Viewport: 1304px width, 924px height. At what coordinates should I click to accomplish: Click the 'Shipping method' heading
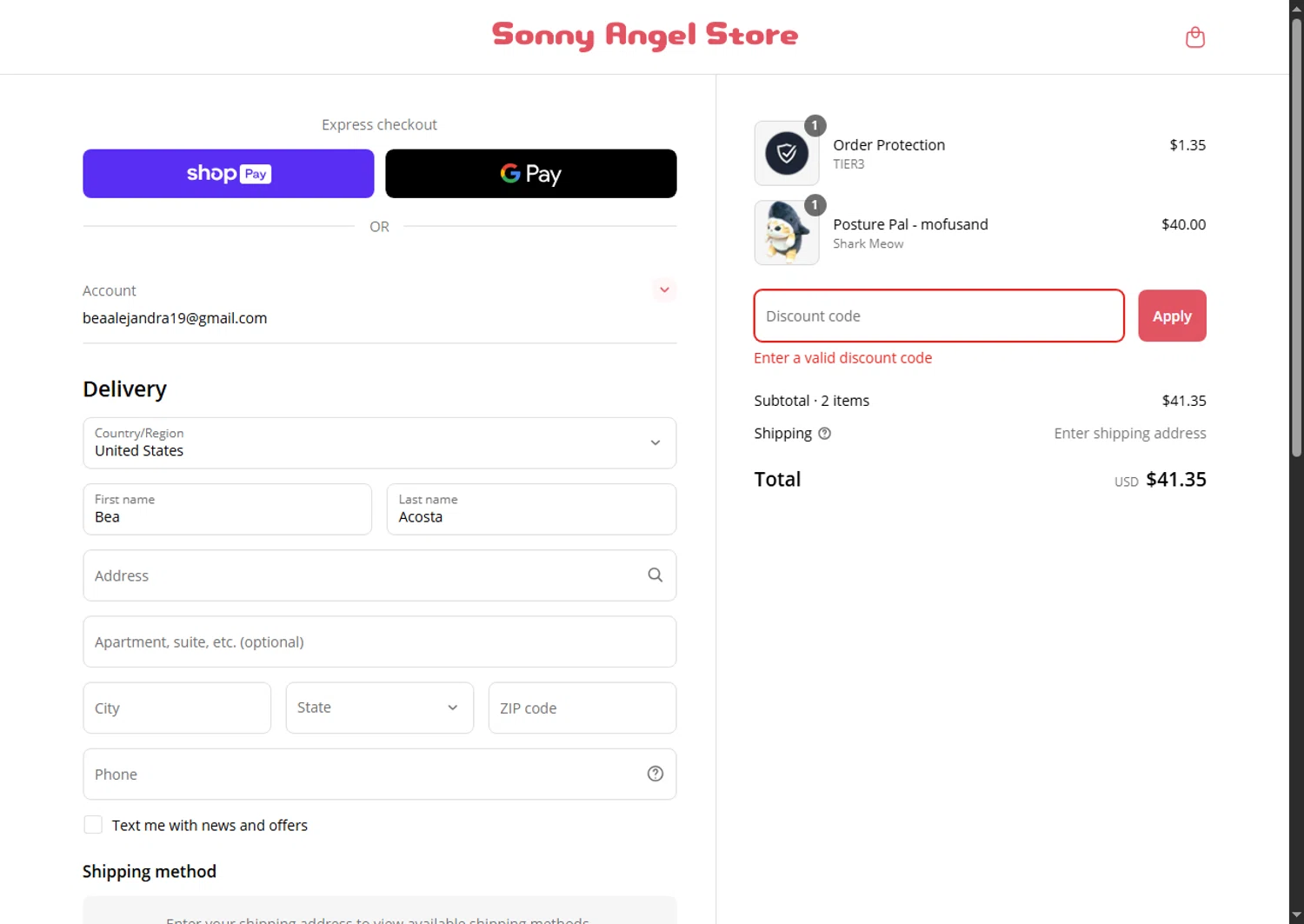150,872
